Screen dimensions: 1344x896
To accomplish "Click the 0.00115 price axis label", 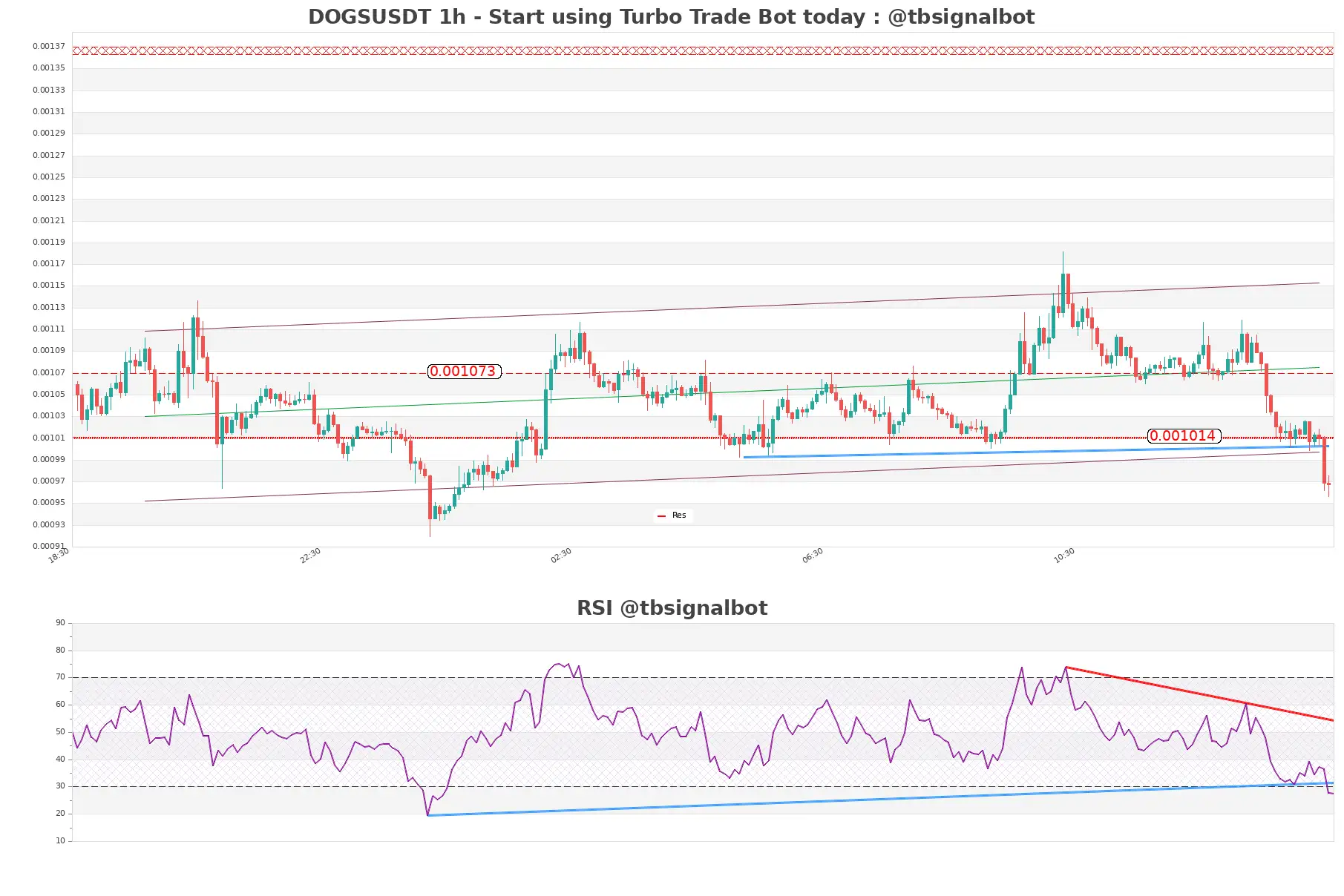I will click(x=48, y=285).
